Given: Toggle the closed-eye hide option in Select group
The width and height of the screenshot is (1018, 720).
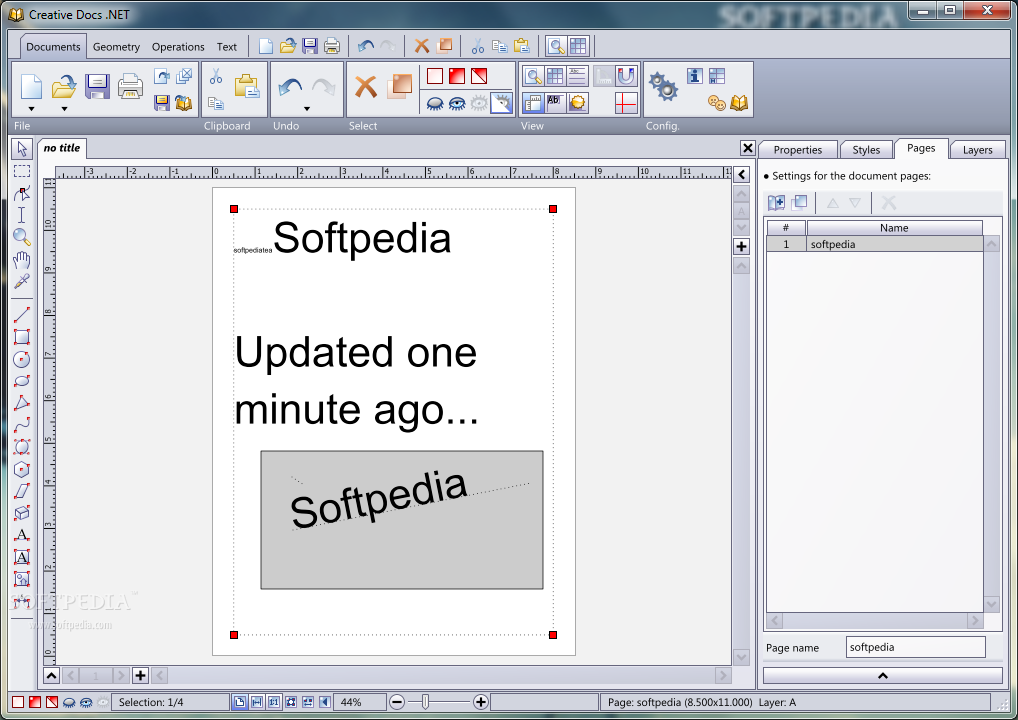Looking at the screenshot, I should click(x=435, y=103).
